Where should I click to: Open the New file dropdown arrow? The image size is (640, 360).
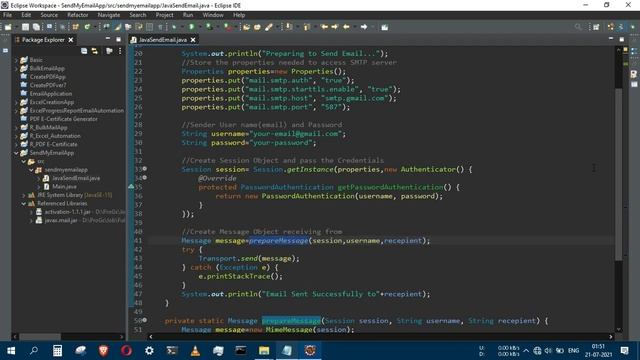pos(16,27)
